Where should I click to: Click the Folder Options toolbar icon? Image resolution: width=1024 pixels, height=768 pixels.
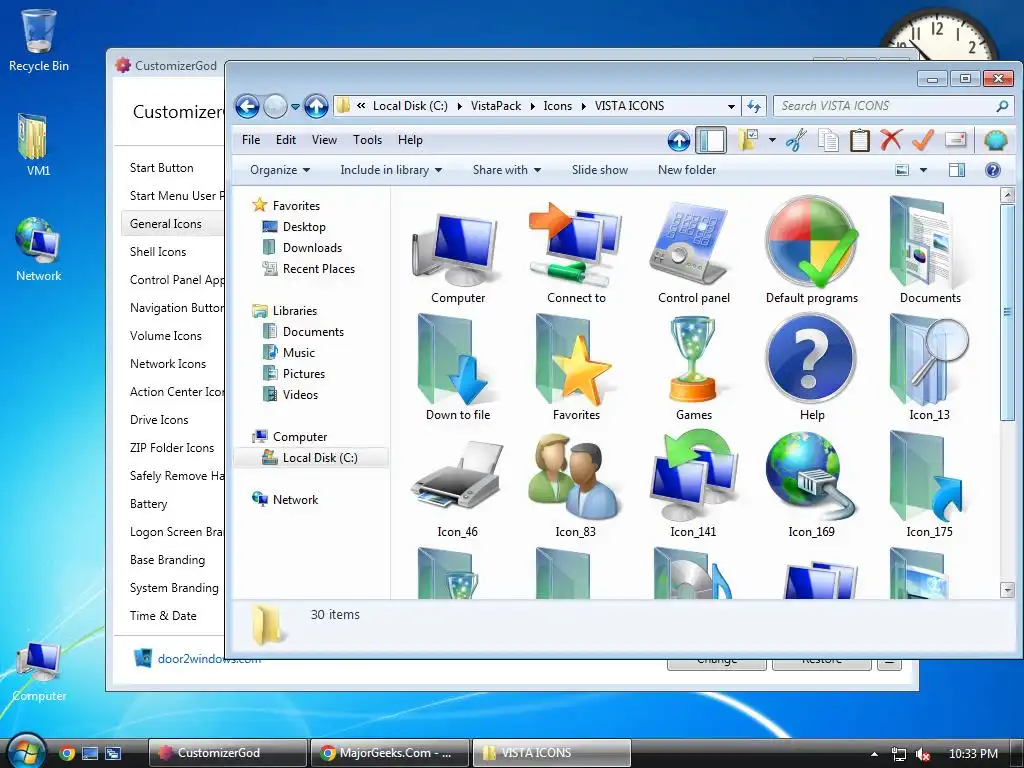click(x=748, y=140)
